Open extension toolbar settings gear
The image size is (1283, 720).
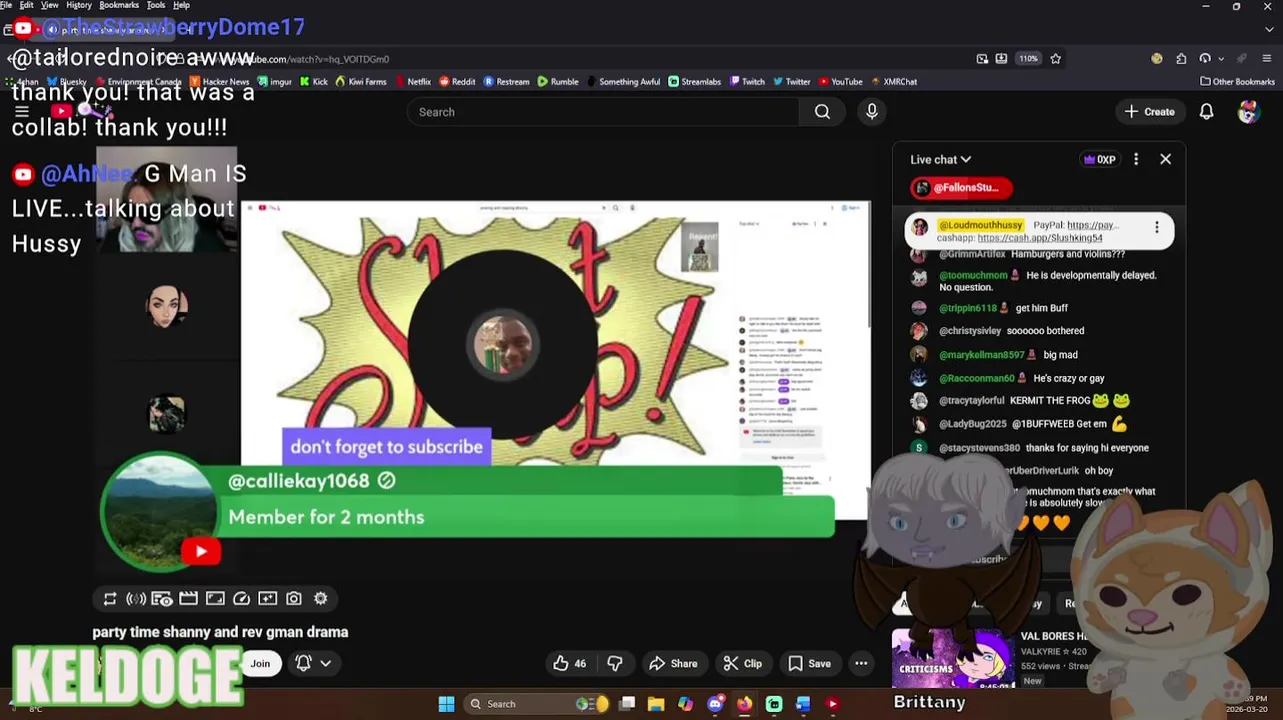(x=320, y=598)
